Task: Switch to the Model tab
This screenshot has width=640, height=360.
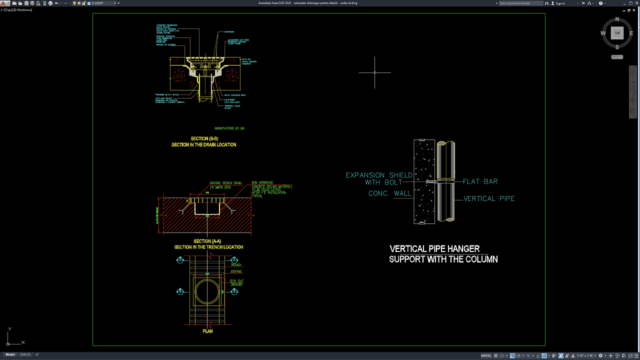Action: (10, 355)
